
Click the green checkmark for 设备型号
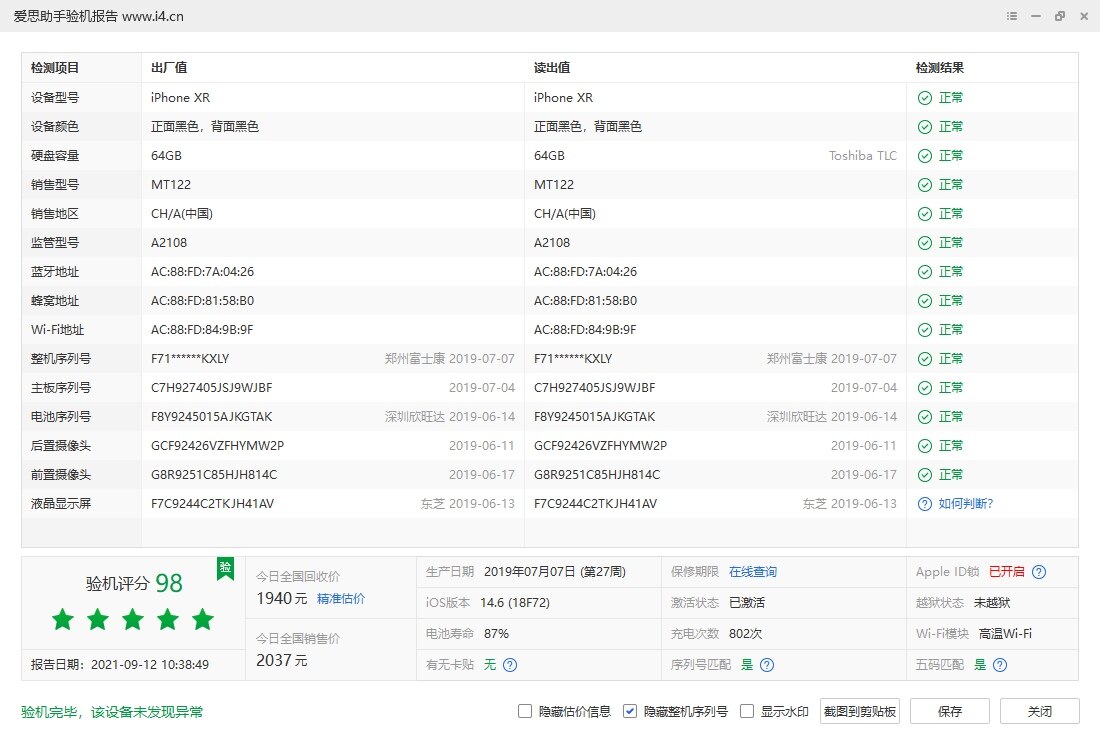925,98
